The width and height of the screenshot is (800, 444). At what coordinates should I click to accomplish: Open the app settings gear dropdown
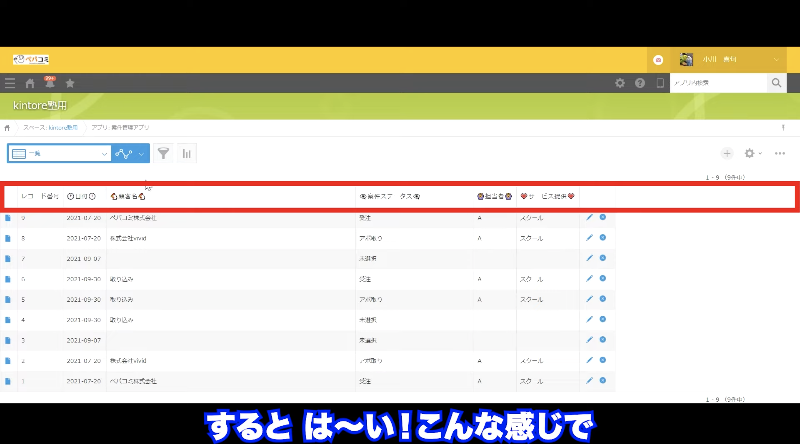coord(753,153)
